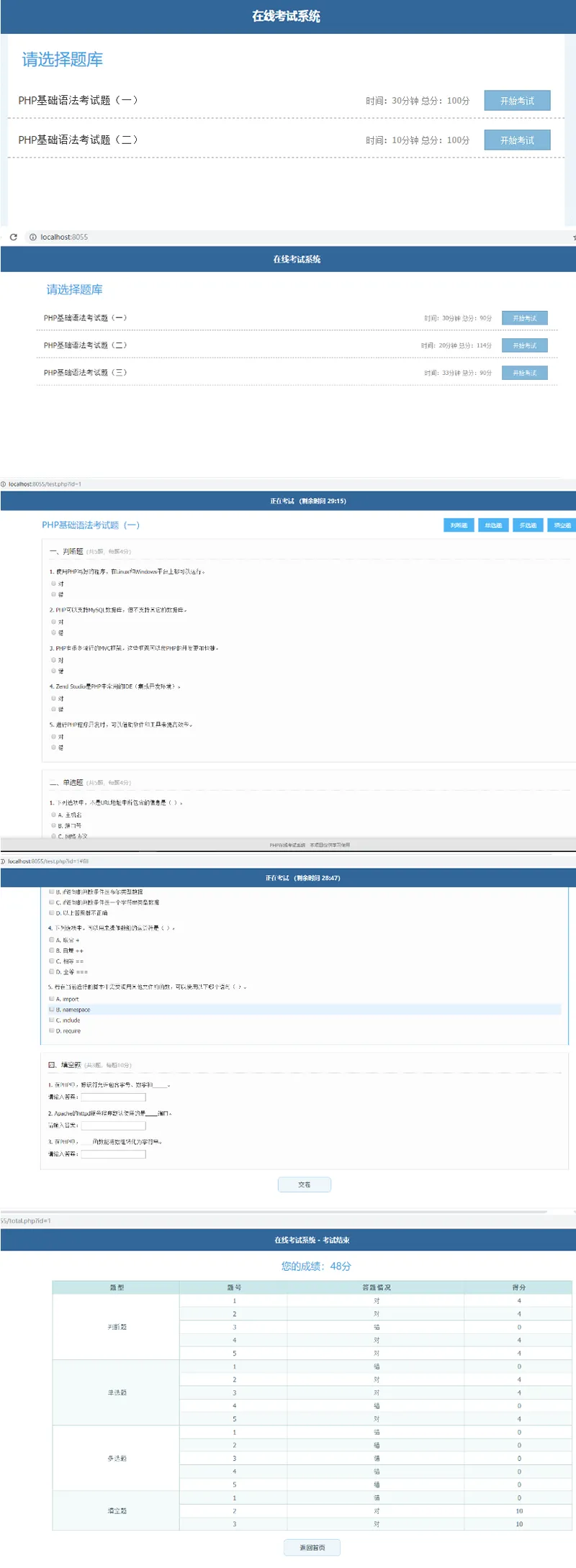This screenshot has height=1568, width=576.
Task: Start the exam listed as 30分钟 总分90分
Action: (x=524, y=318)
